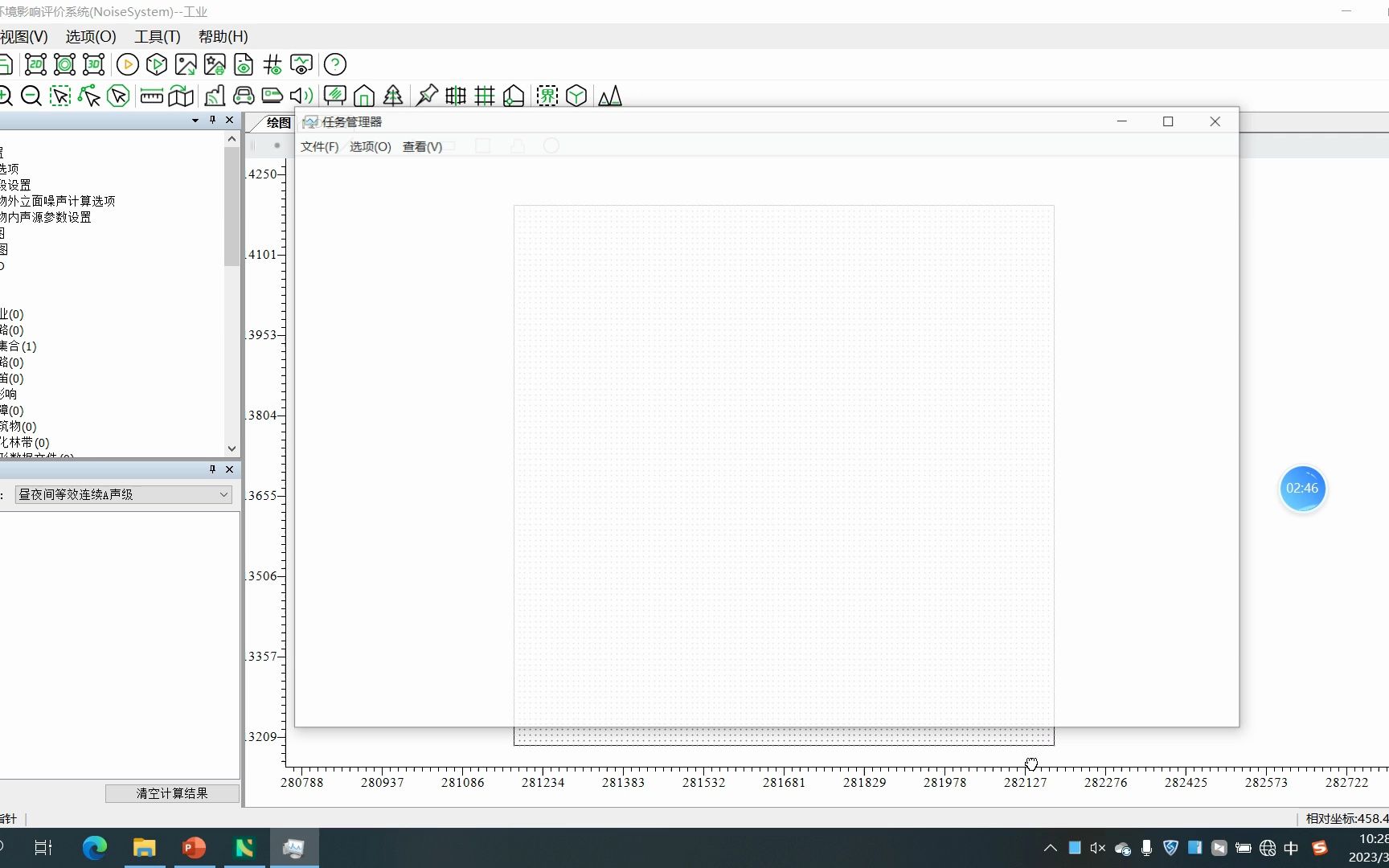Viewport: 1389px width, 868px height.
Task: Select the boundary 界 tool
Action: (547, 96)
